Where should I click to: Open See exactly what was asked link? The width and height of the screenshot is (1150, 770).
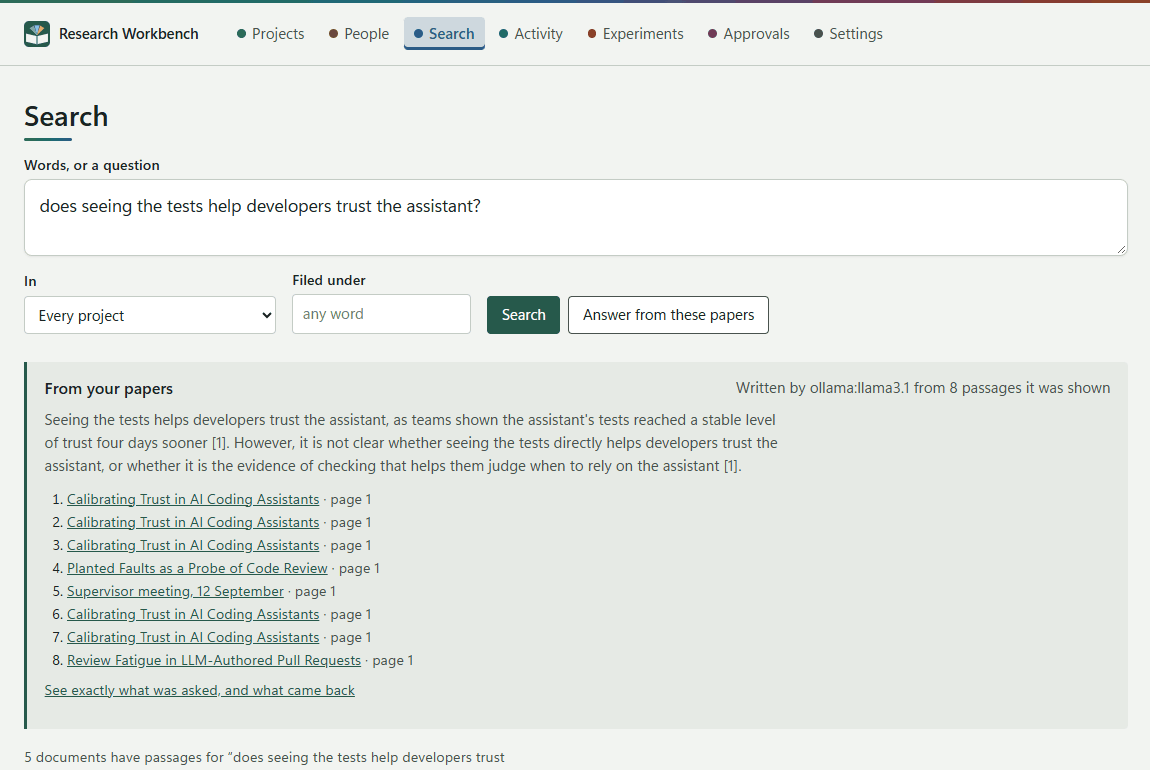point(199,690)
